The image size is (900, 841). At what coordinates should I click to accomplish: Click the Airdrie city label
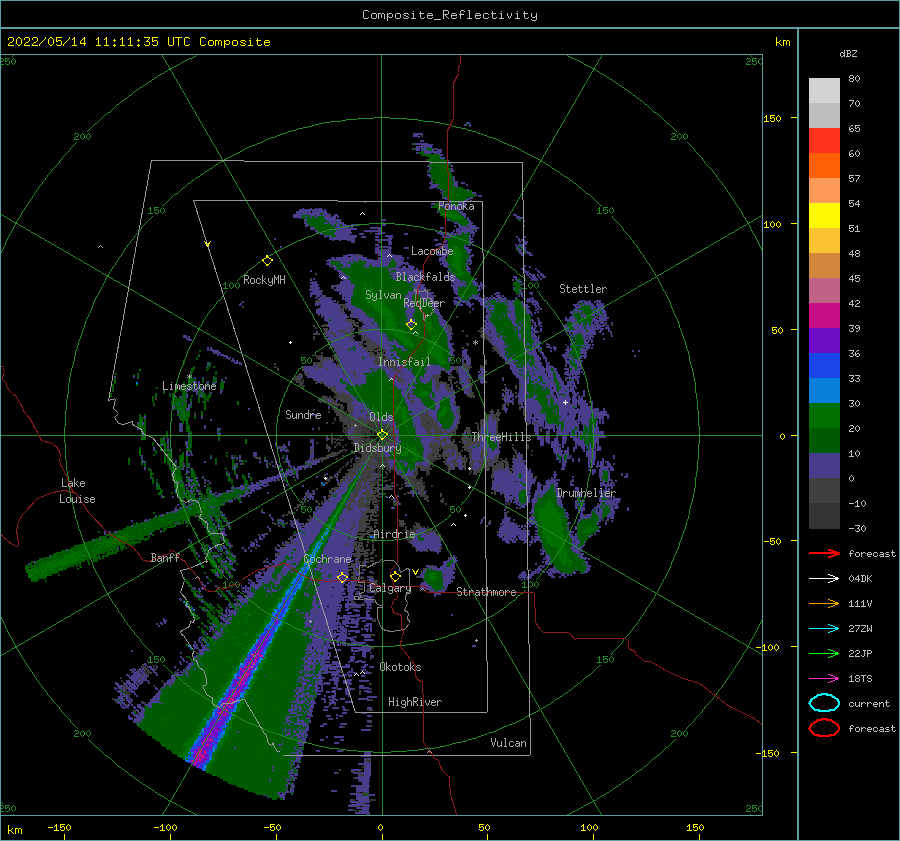coord(394,534)
